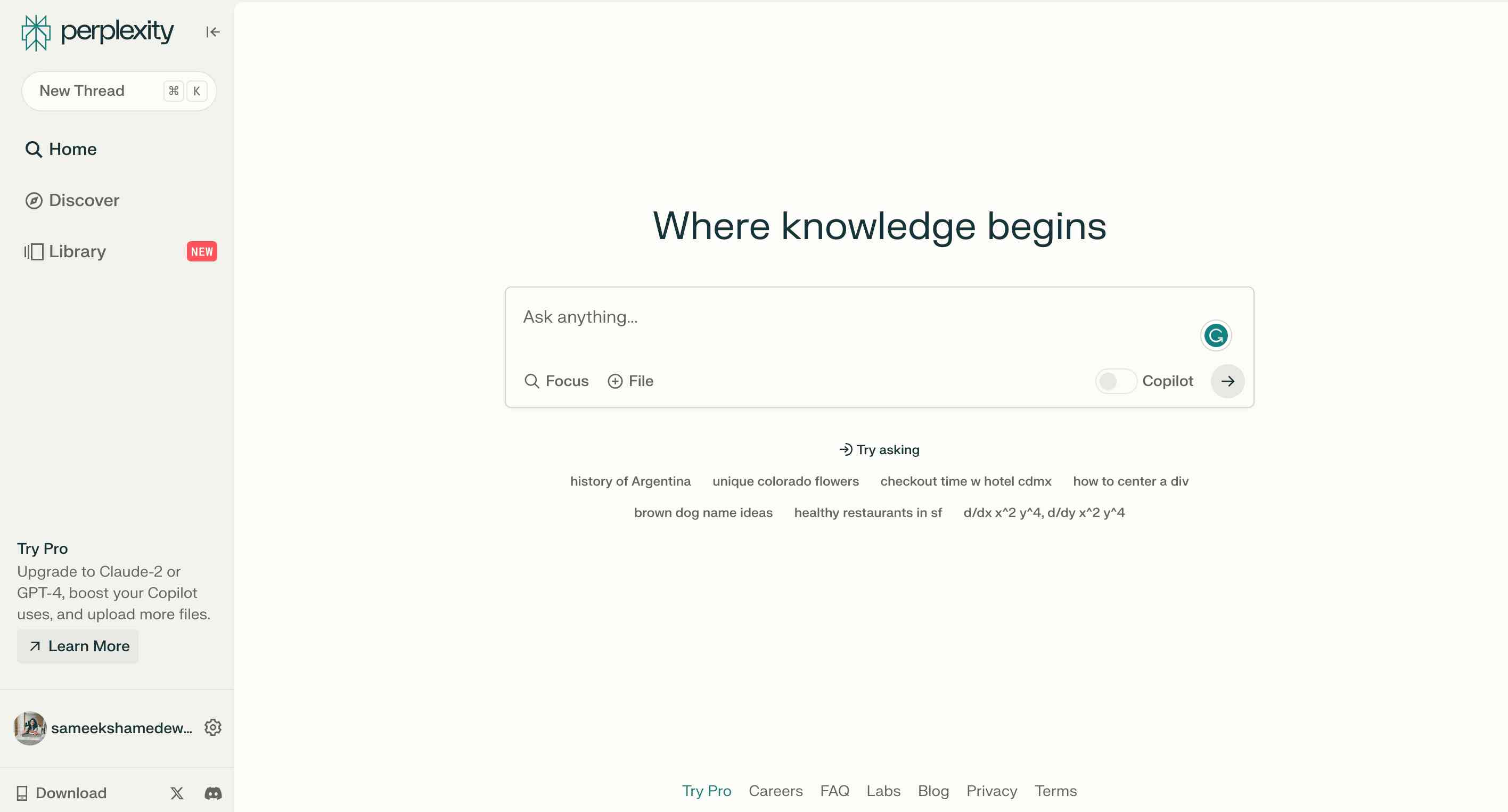Click the search Focus icon
This screenshot has height=812, width=1508.
point(531,381)
